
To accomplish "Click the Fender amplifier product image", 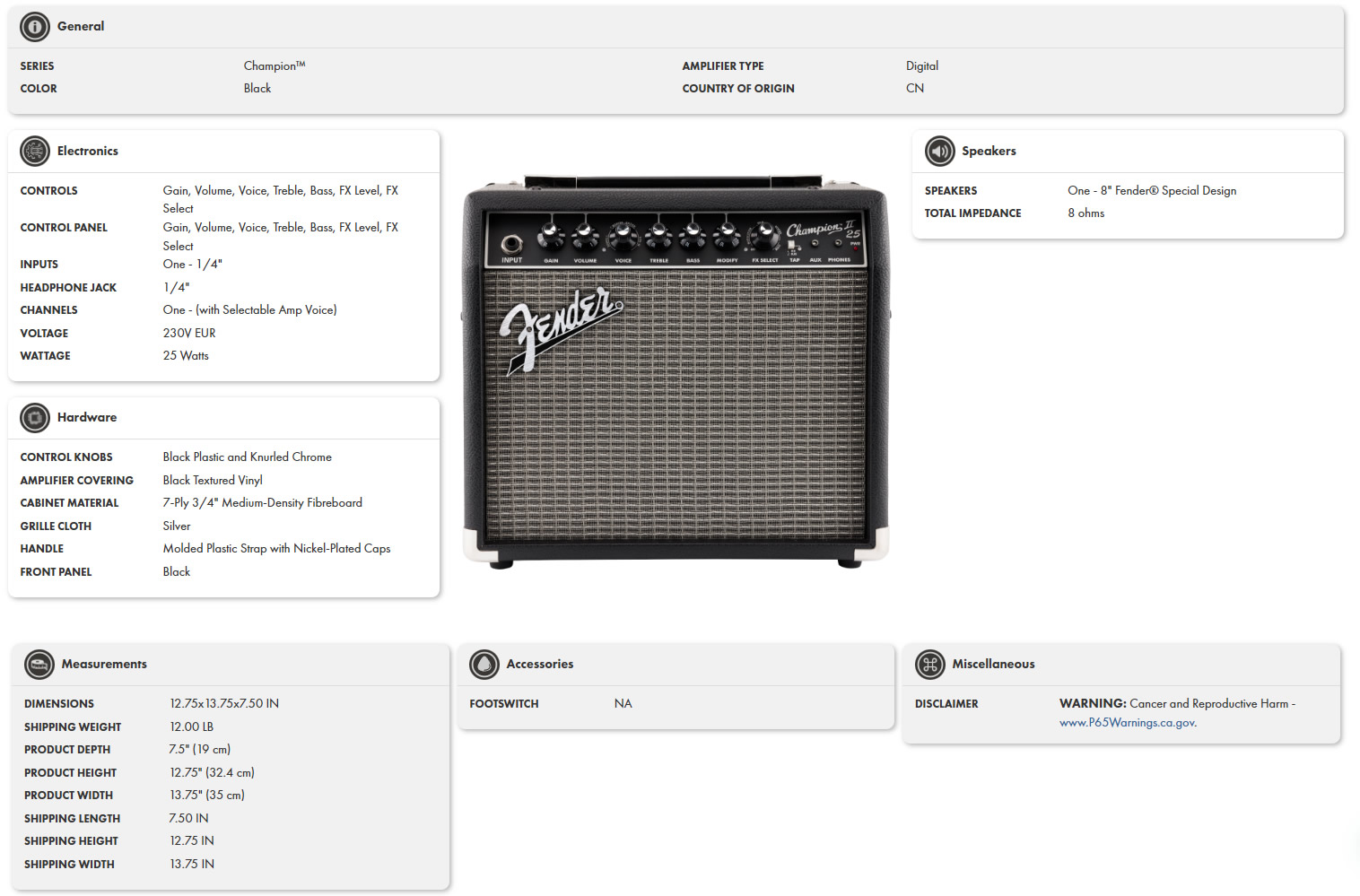I will click(676, 372).
